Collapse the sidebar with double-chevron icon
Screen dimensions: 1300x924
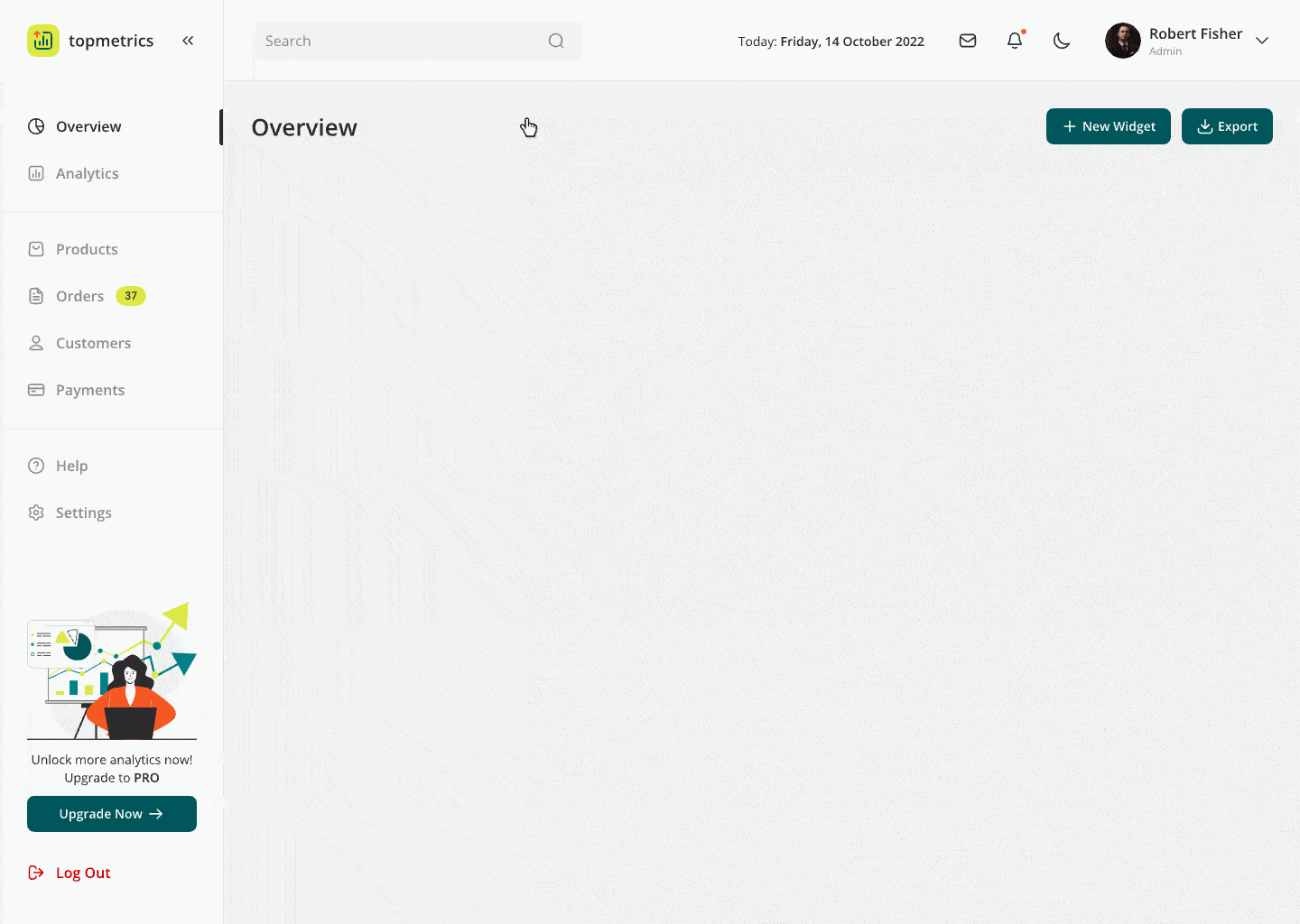click(188, 41)
